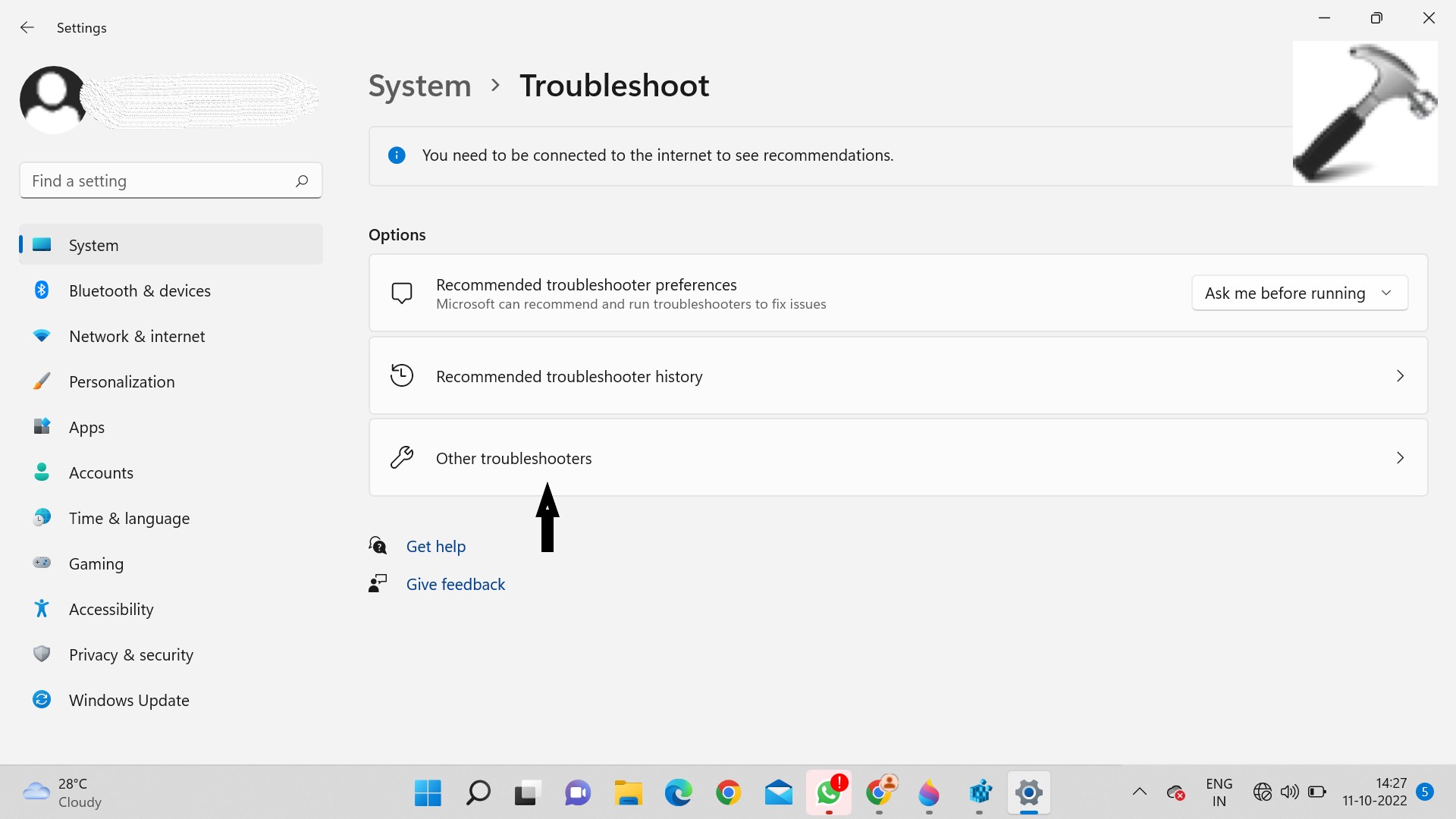The image size is (1456, 819).
Task: Click the user profile avatar
Action: [52, 99]
